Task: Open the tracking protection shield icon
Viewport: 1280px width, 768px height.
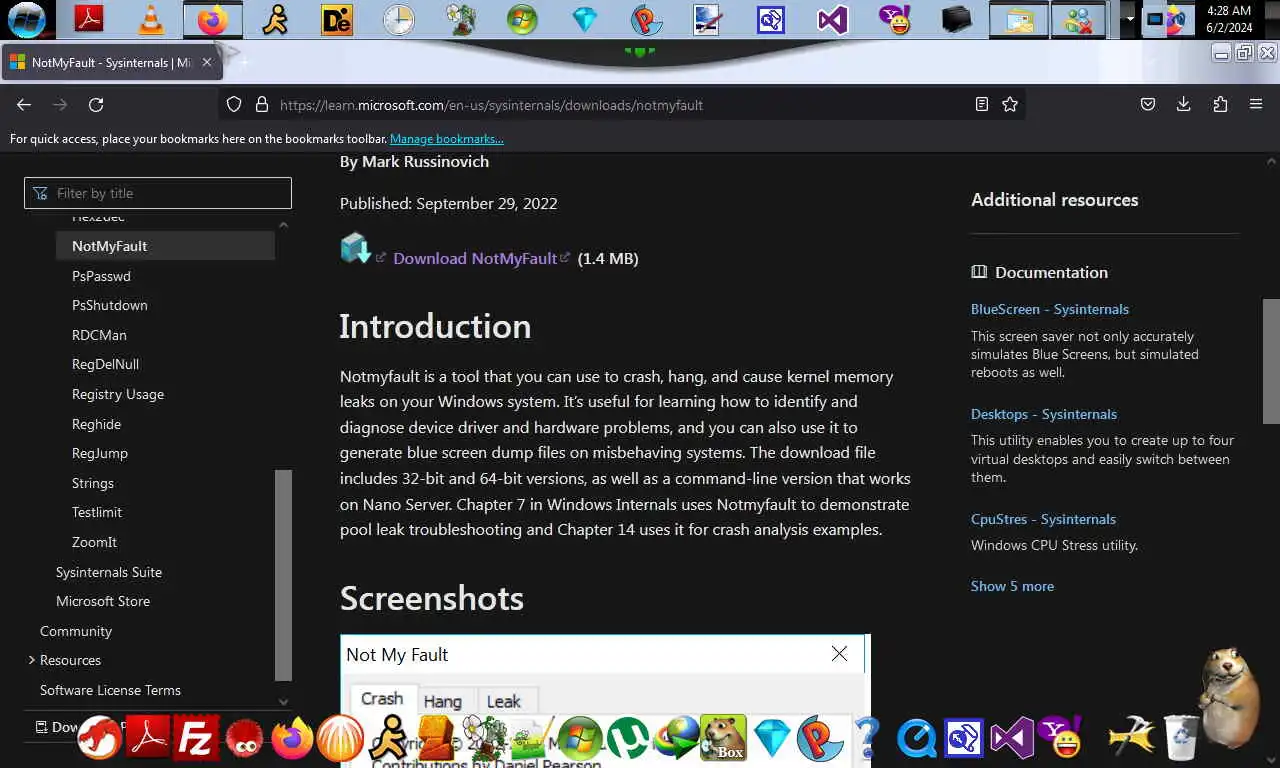Action: (x=234, y=104)
